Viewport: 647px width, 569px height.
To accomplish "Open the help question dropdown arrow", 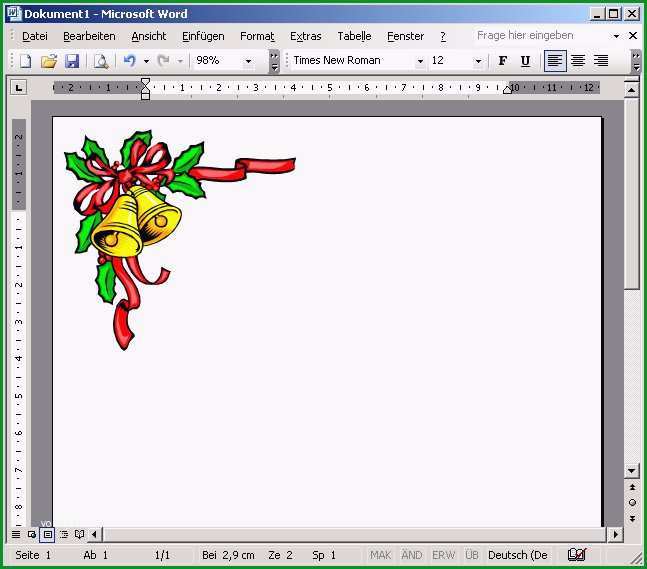I will [616, 36].
